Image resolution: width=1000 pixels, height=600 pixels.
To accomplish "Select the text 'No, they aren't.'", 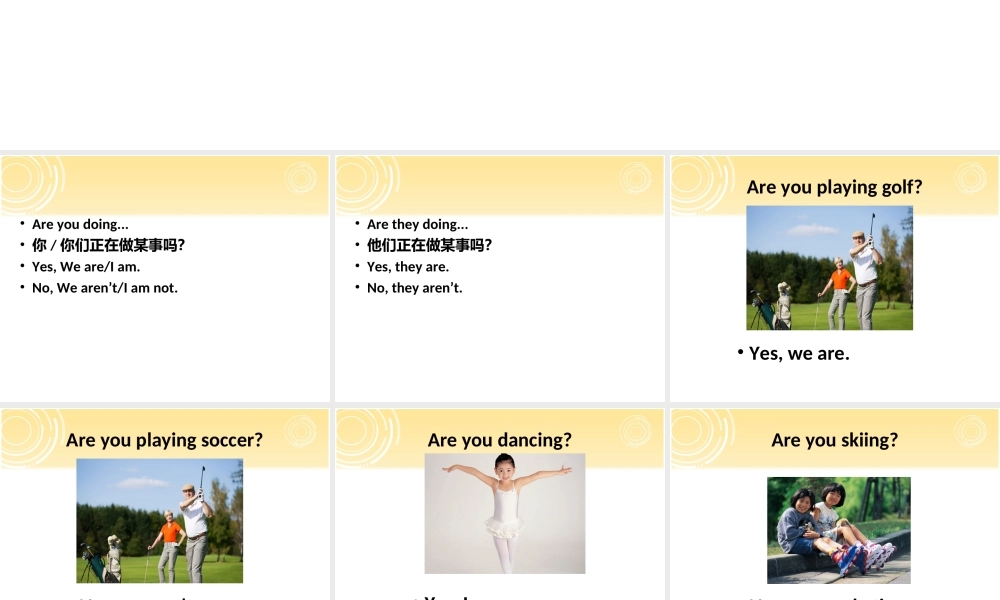I will pyautogui.click(x=414, y=287).
